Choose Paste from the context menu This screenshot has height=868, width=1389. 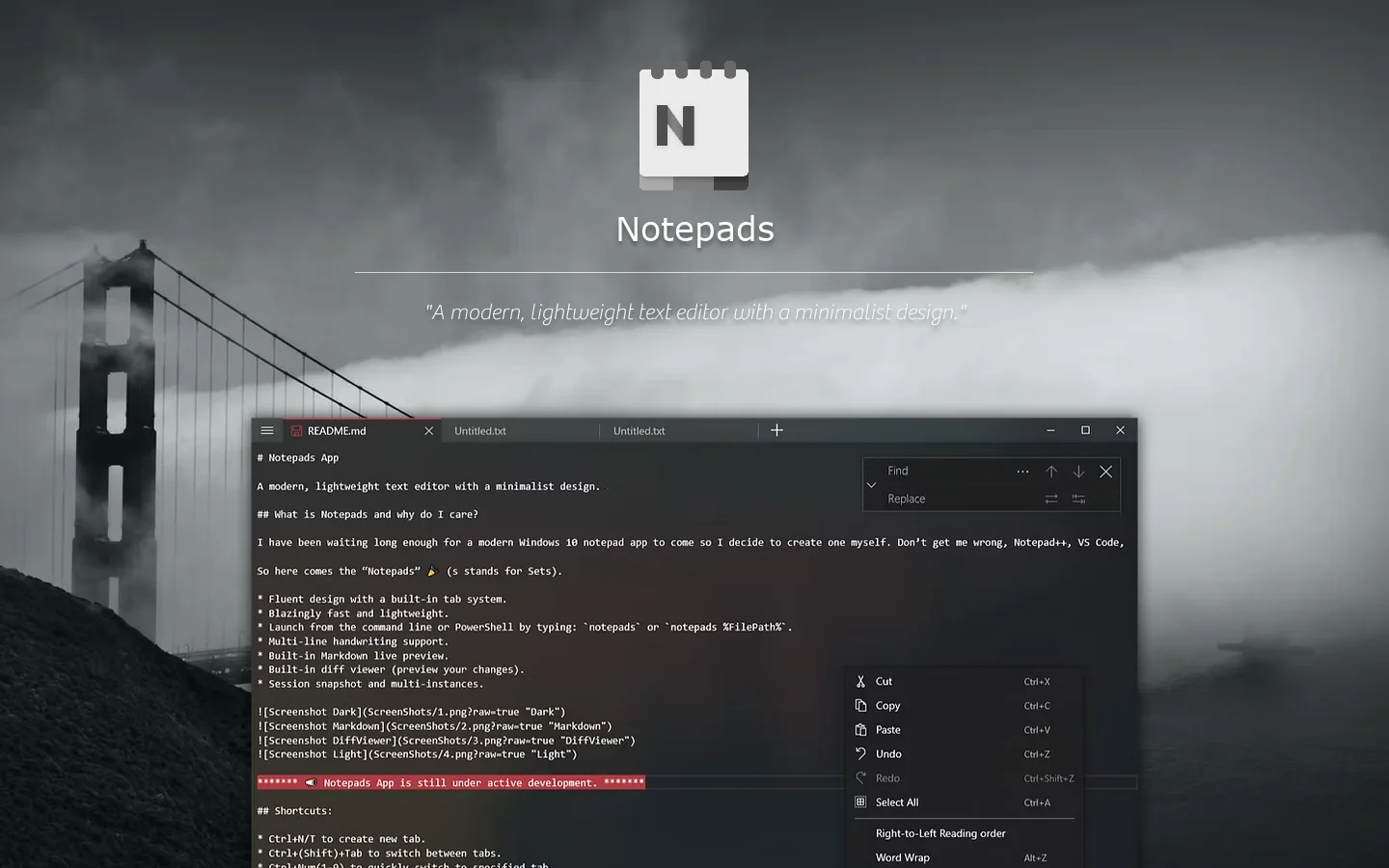click(965, 730)
